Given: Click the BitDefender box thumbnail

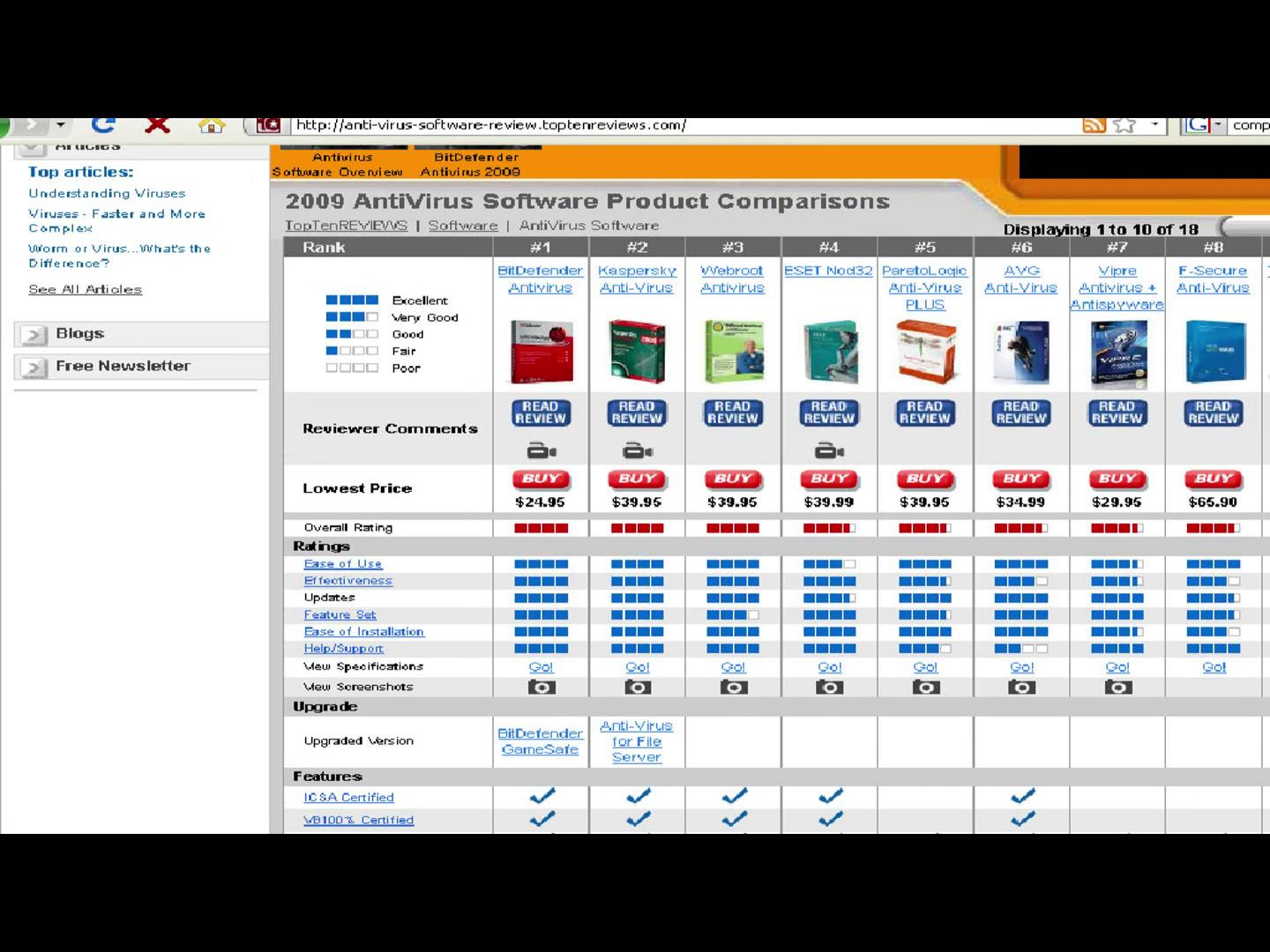Looking at the screenshot, I should click(x=542, y=352).
